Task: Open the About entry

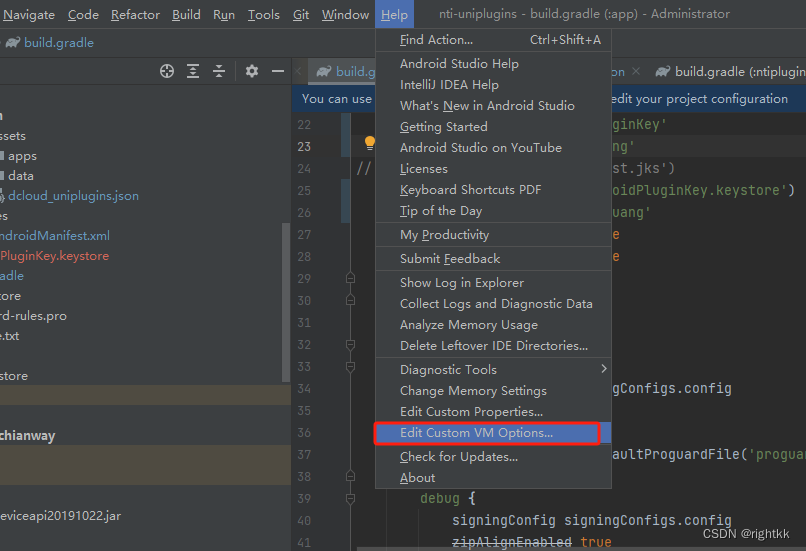Action: tap(493, 478)
